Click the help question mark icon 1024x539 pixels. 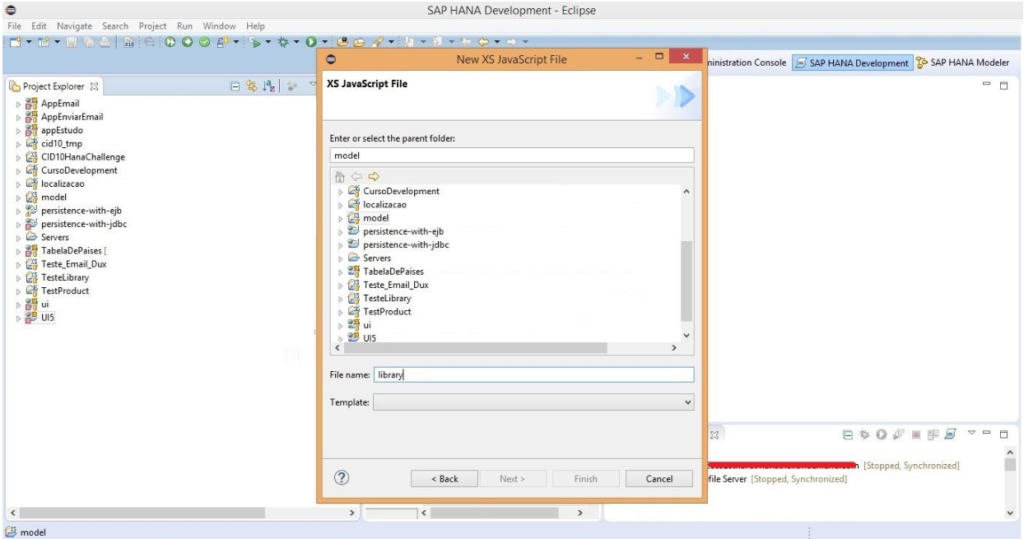(x=341, y=478)
